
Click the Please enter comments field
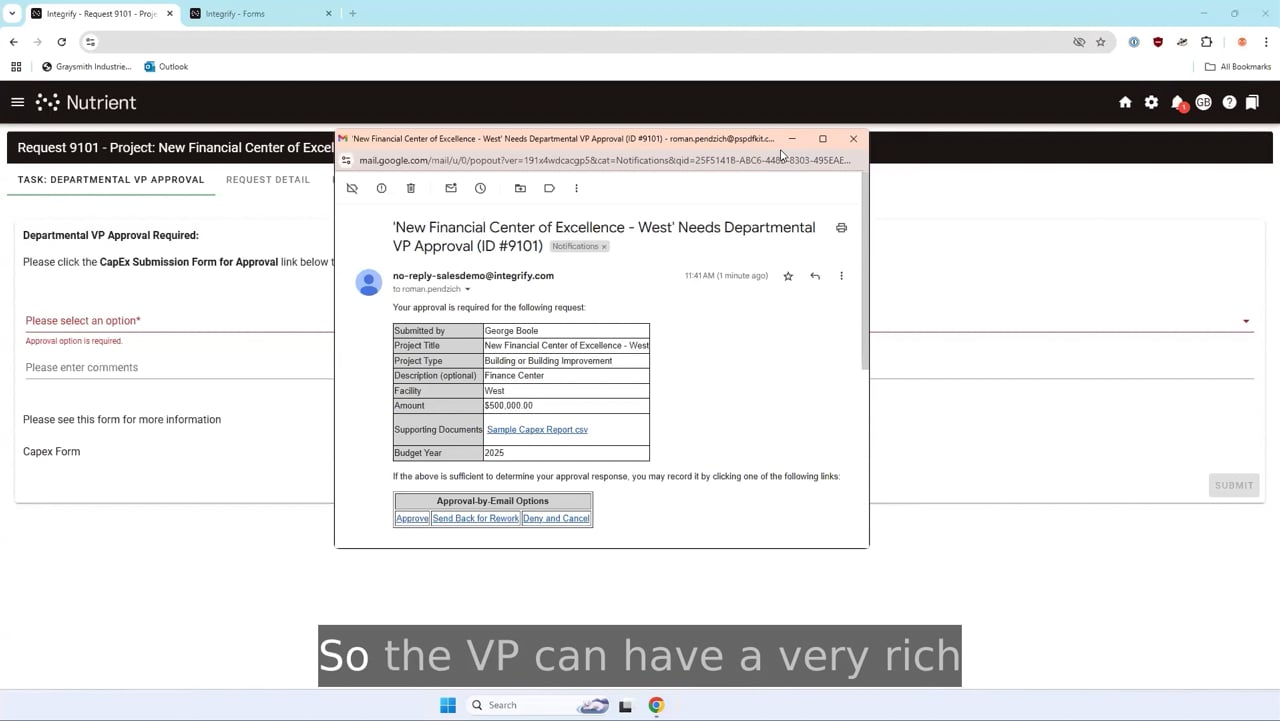pos(639,367)
